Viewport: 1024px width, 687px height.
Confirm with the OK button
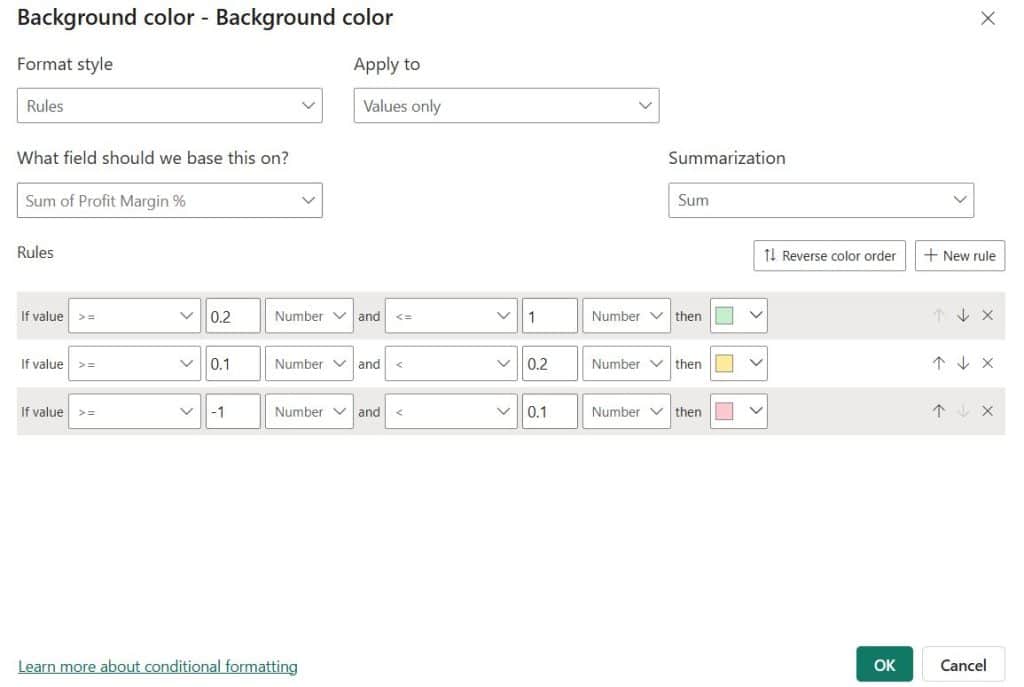[x=884, y=665]
